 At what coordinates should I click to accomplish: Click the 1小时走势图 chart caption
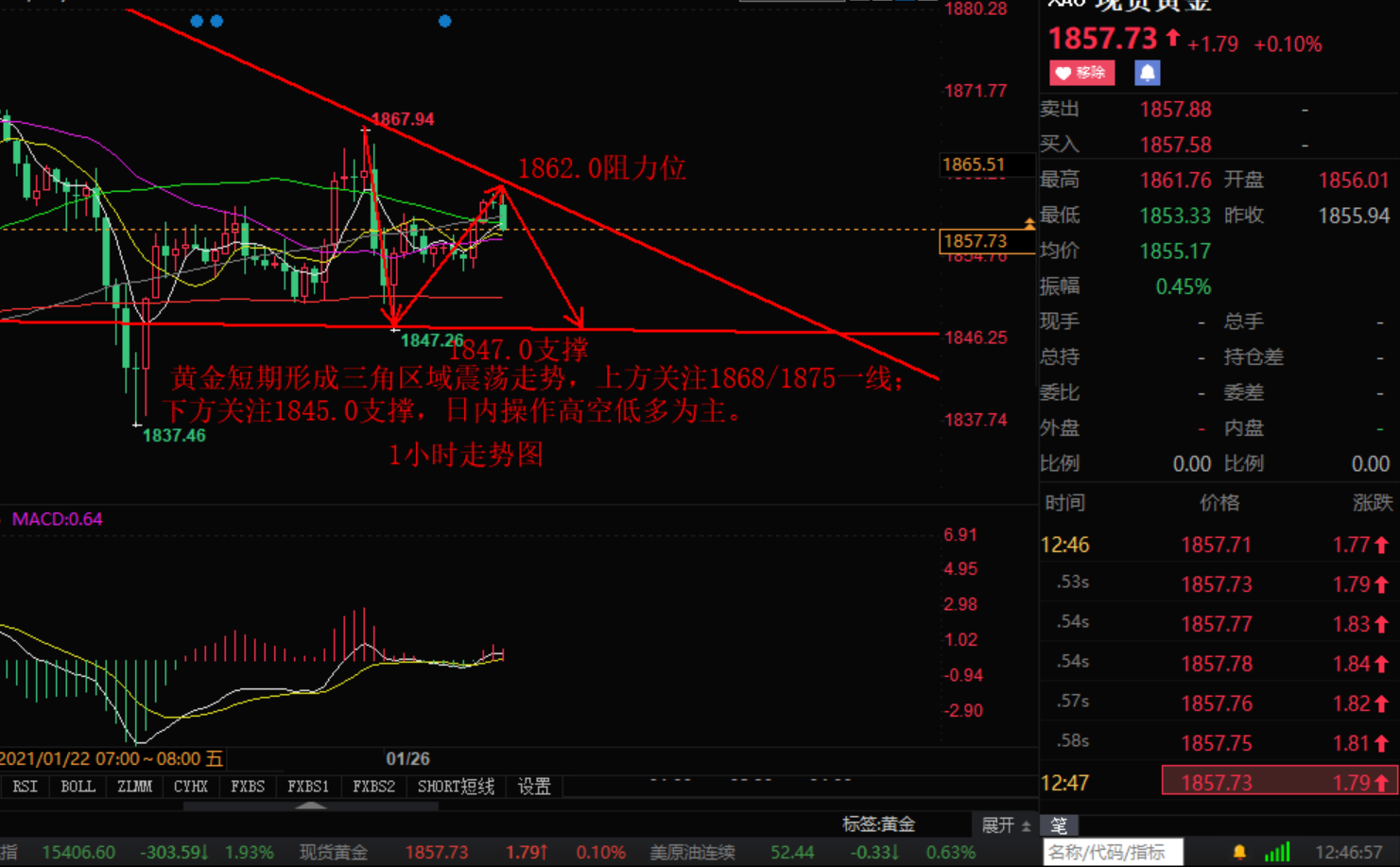click(466, 455)
